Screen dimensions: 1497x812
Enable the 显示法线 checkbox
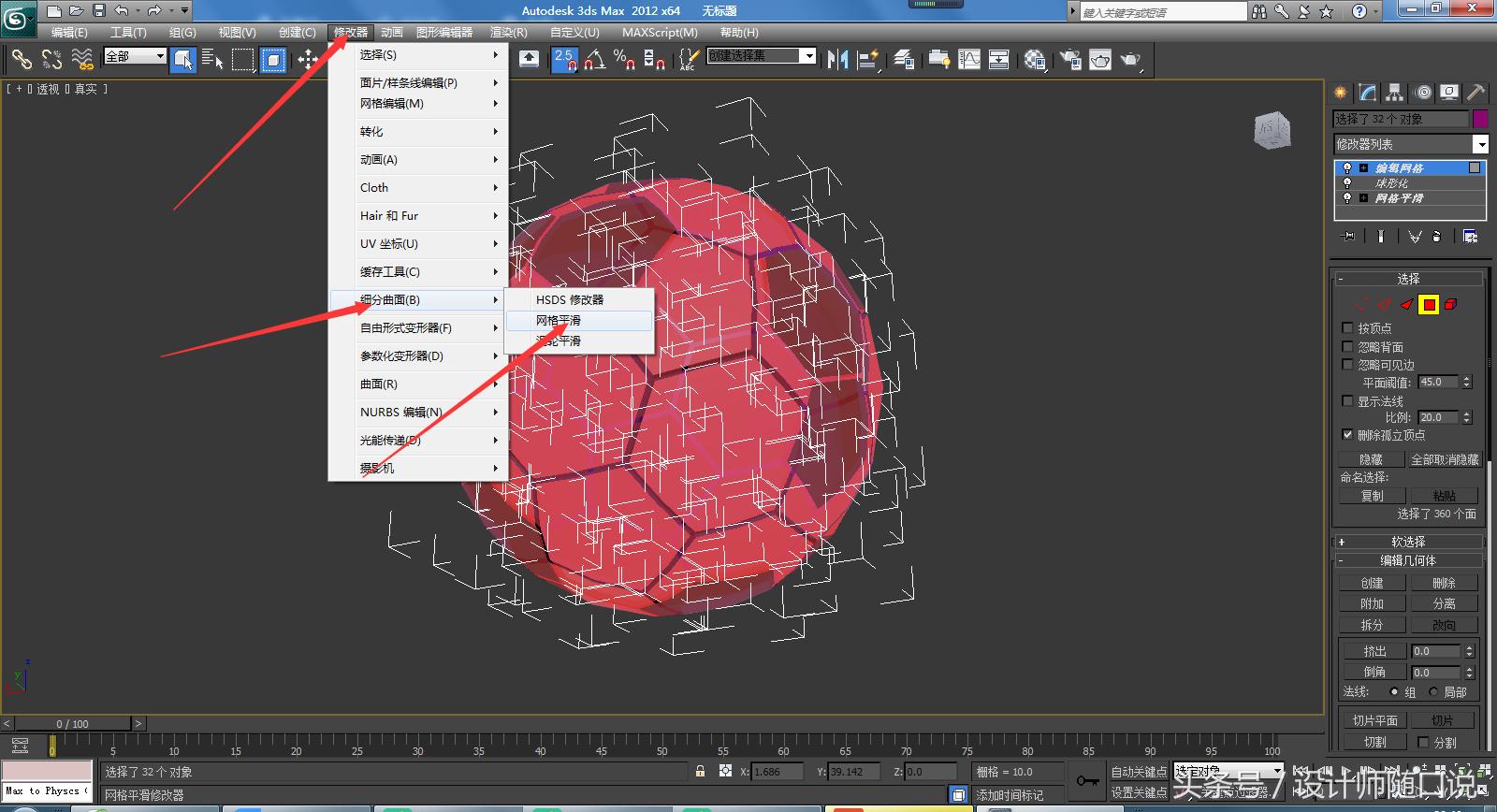[x=1347, y=400]
